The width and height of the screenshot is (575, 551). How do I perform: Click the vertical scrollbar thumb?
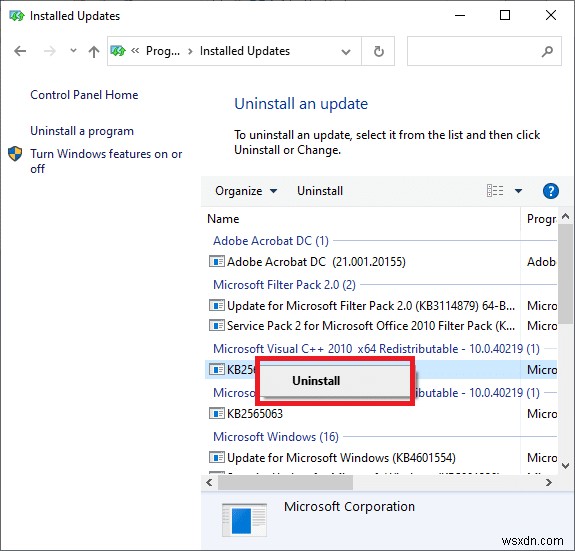pyautogui.click(x=565, y=273)
